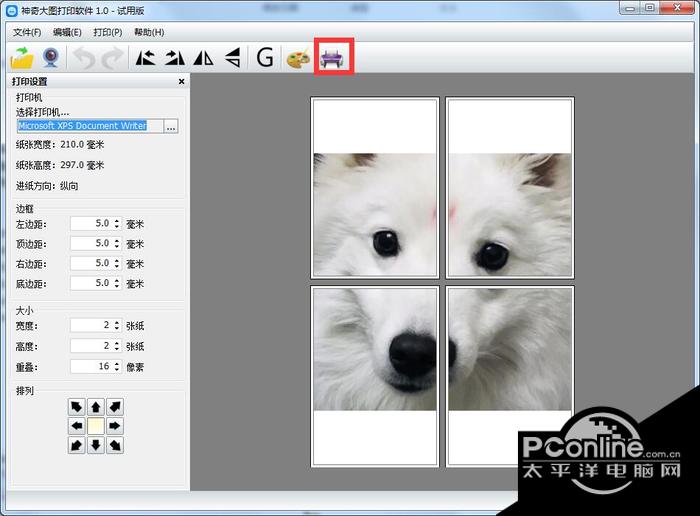Click the grayscale G icon
Viewport: 700px width, 516px height.
click(265, 58)
